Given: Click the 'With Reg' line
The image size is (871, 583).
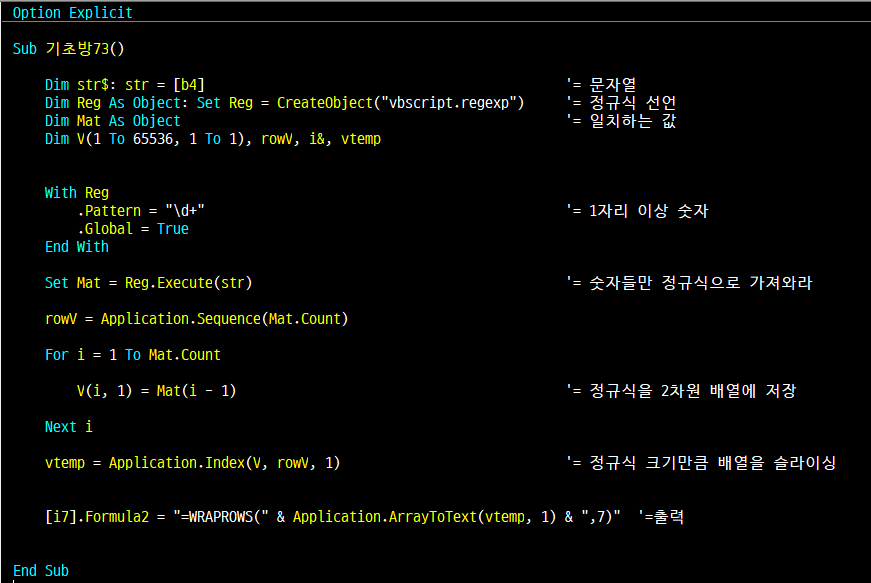Looking at the screenshot, I should pyautogui.click(x=77, y=193).
